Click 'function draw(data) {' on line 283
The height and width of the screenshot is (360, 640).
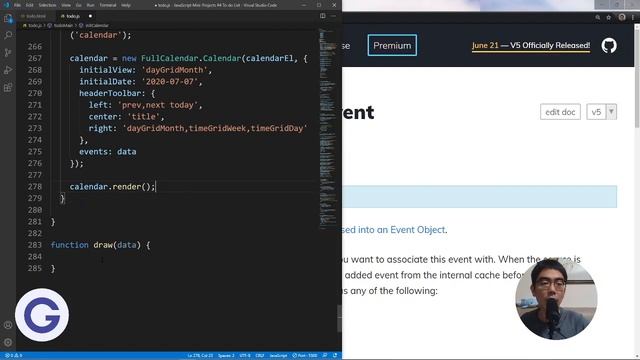pyautogui.click(x=100, y=245)
